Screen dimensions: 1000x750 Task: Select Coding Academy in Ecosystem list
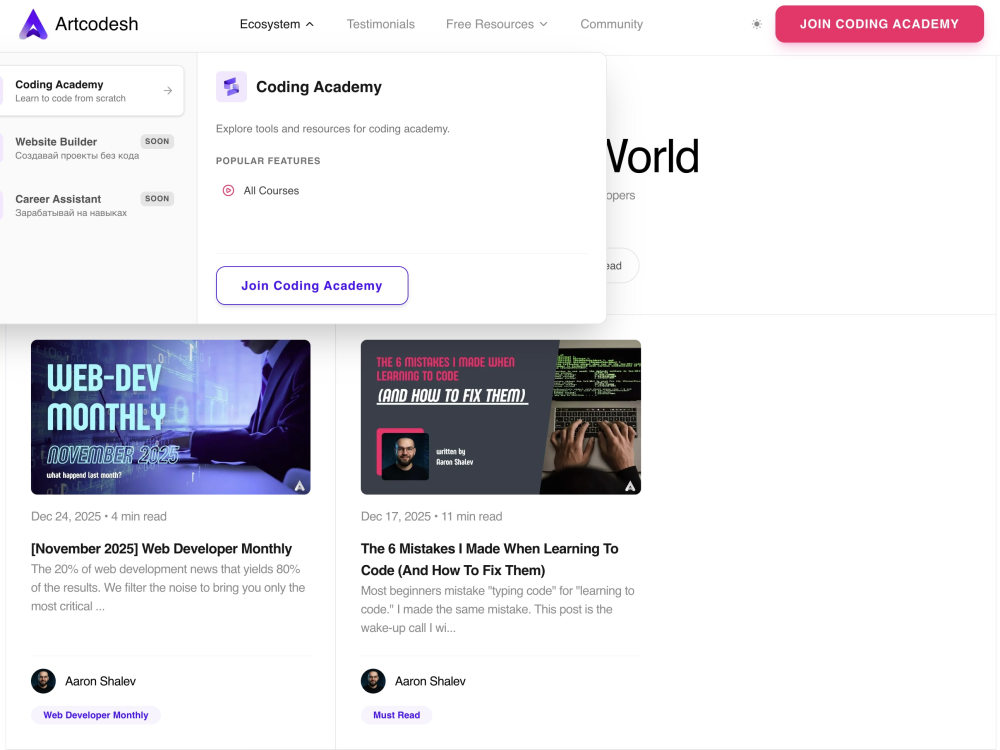tap(92, 91)
